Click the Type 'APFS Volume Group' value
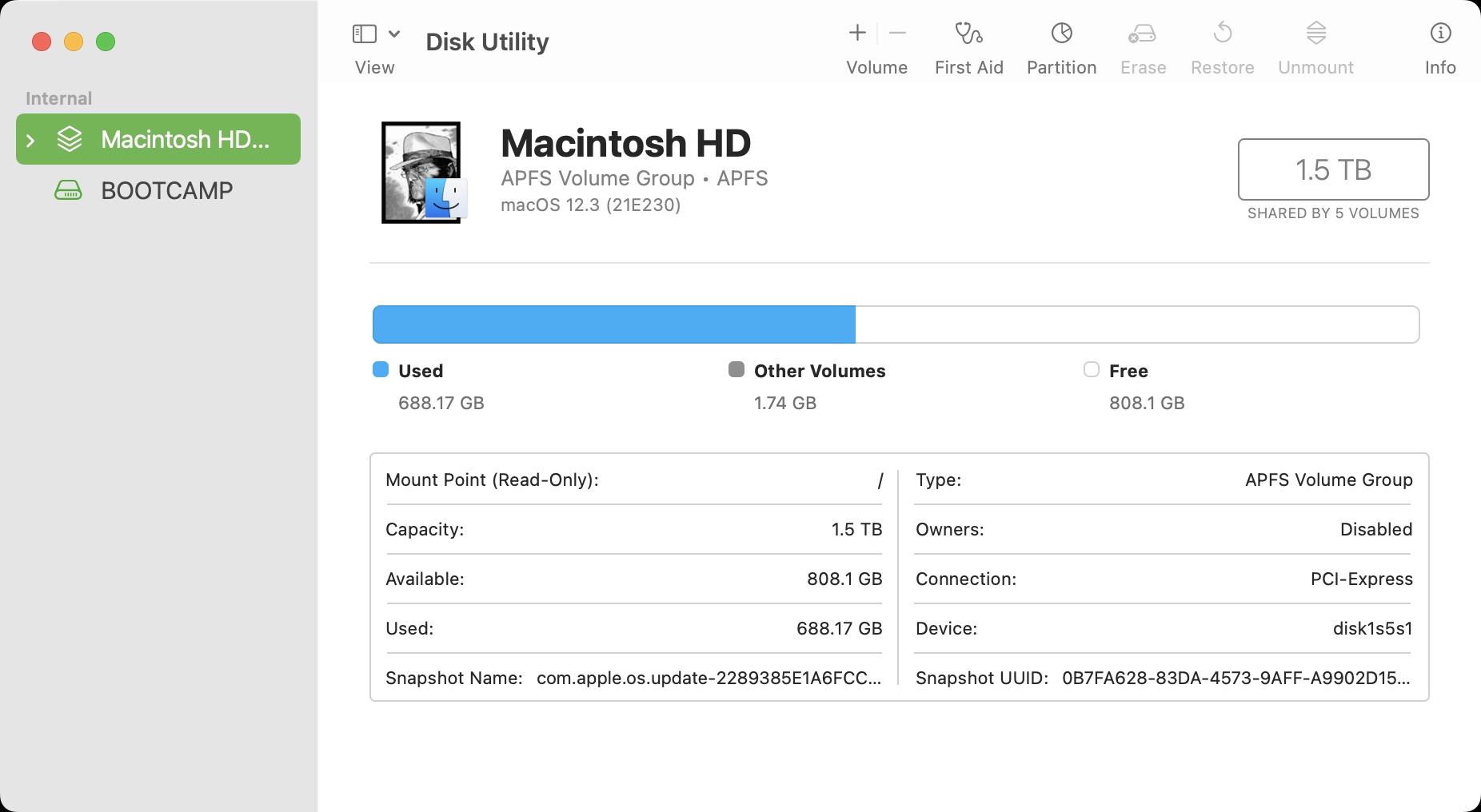The image size is (1481, 812). 1328,480
